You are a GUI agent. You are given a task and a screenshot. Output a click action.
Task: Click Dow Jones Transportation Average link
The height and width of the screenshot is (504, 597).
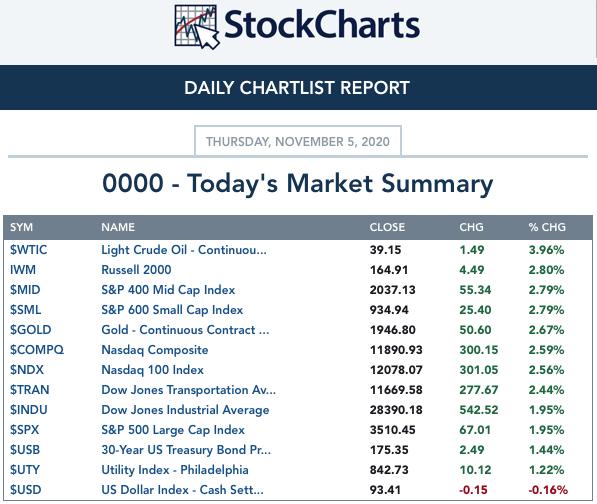point(188,390)
